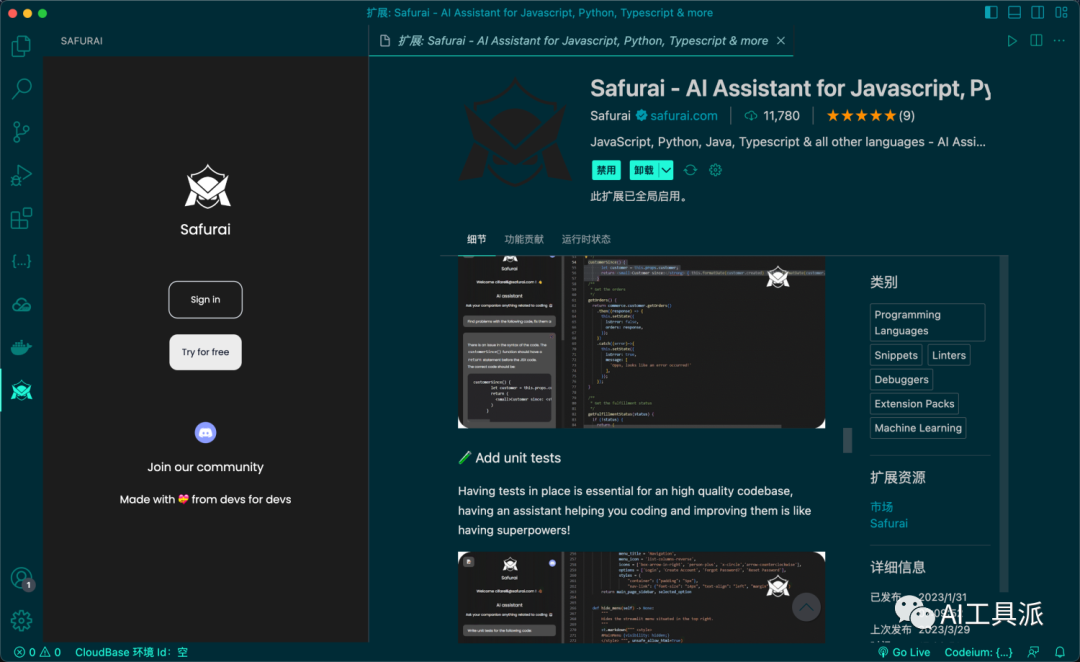The width and height of the screenshot is (1080, 662).
Task: Click the first code screenshot thumbnail
Action: point(641,342)
